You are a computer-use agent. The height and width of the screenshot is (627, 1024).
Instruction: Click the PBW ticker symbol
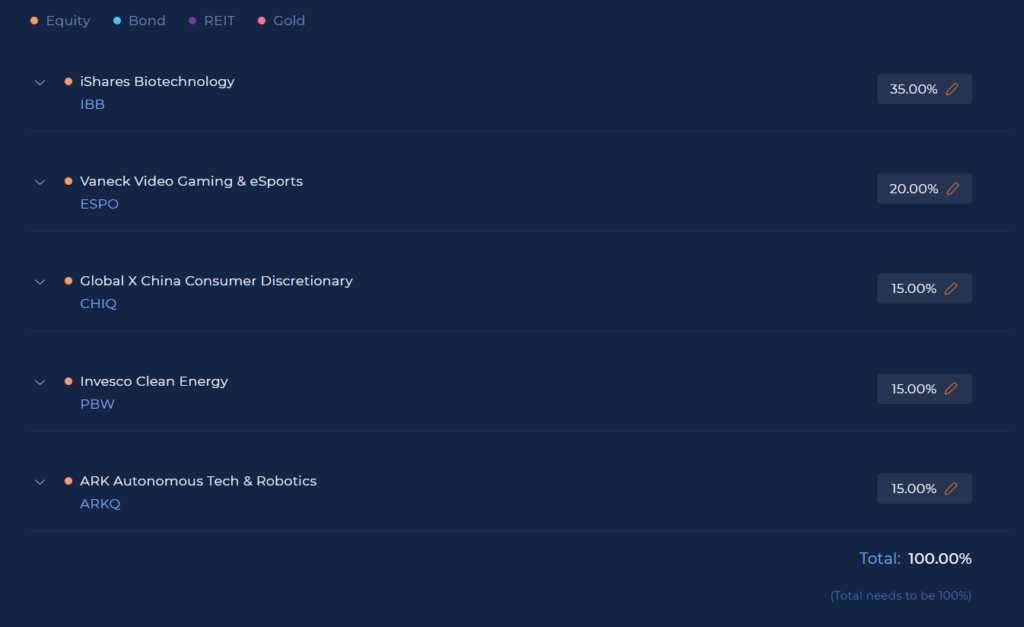click(97, 404)
